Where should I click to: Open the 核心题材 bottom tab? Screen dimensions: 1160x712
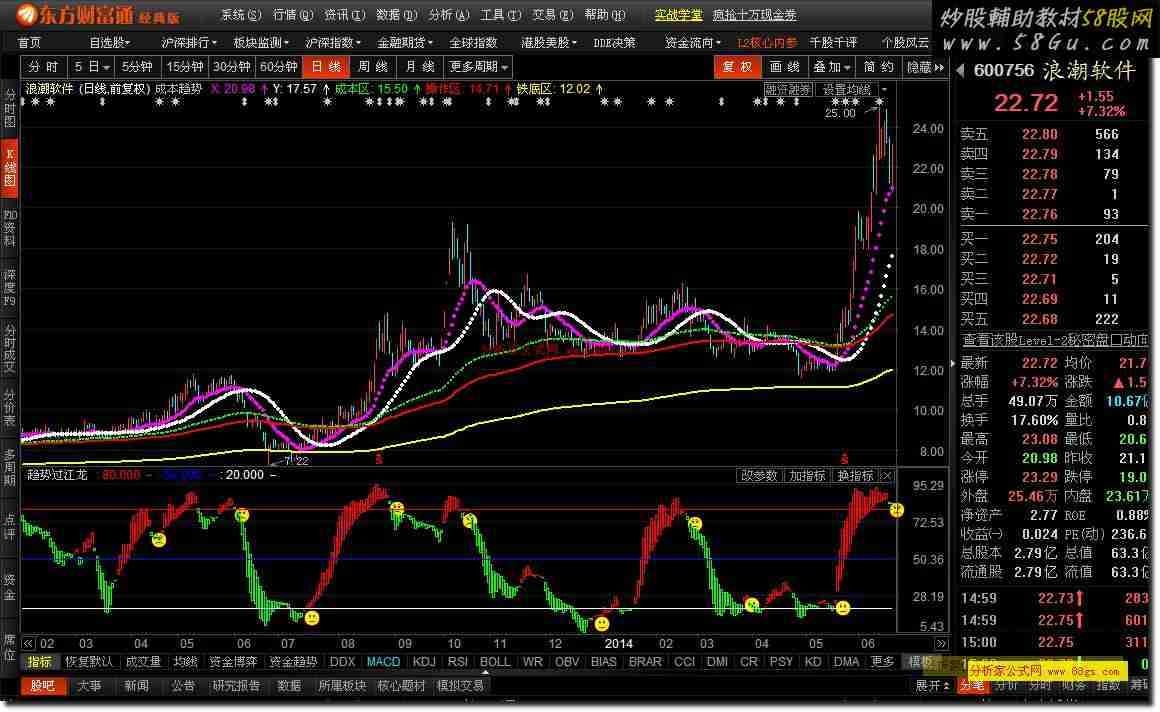coord(401,686)
